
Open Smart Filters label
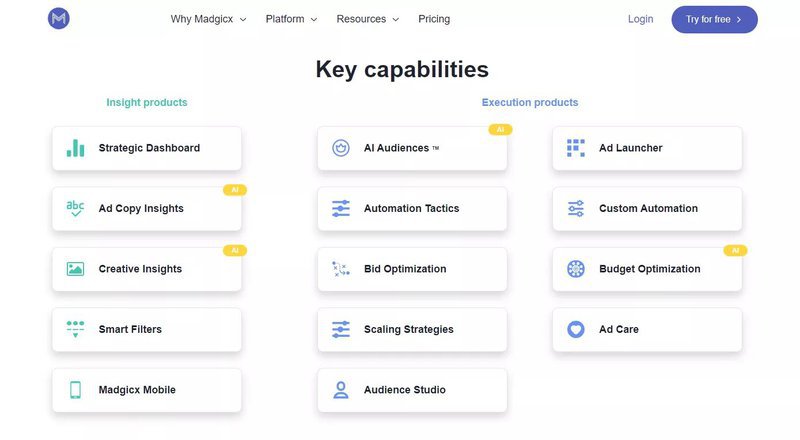point(130,329)
